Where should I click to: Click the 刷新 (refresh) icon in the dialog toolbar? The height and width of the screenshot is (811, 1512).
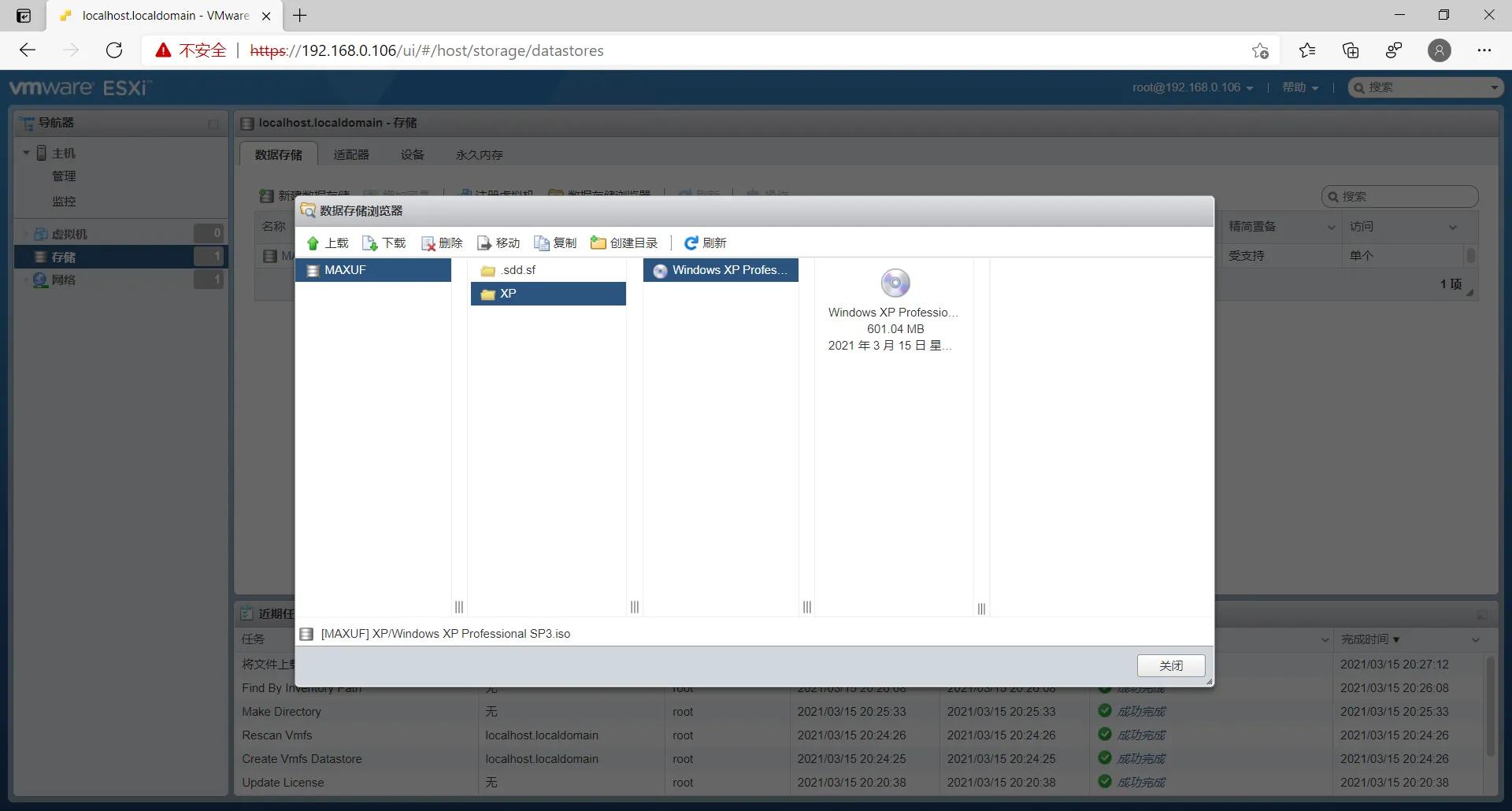click(x=691, y=243)
